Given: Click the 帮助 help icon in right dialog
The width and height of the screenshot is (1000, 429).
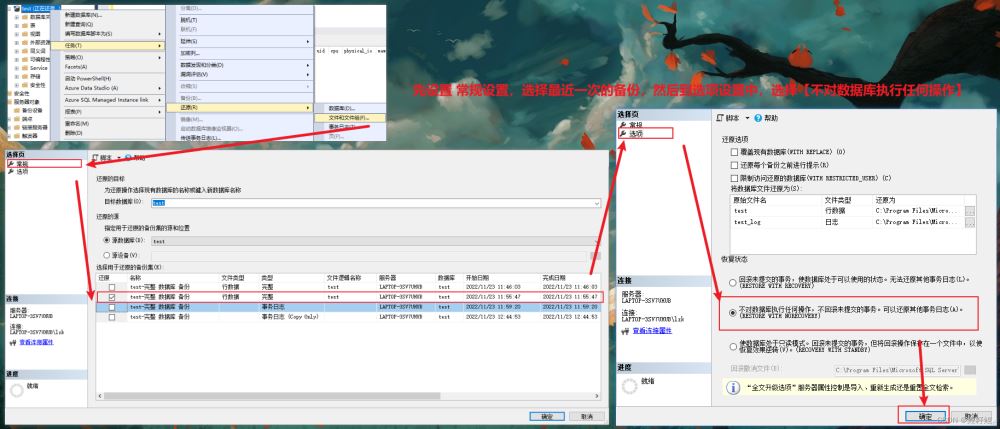Looking at the screenshot, I should [x=758, y=117].
